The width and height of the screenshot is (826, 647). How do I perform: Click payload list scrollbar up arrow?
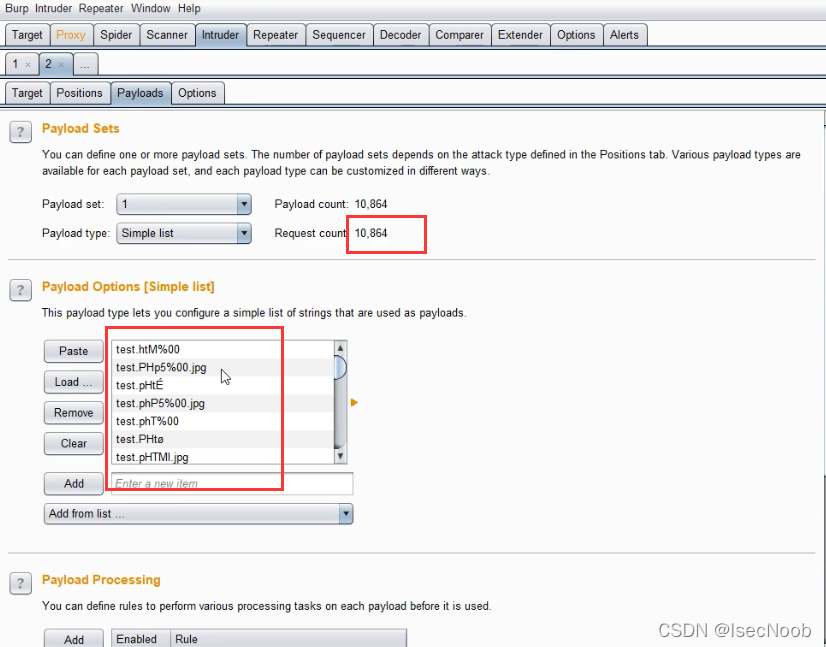click(x=340, y=348)
